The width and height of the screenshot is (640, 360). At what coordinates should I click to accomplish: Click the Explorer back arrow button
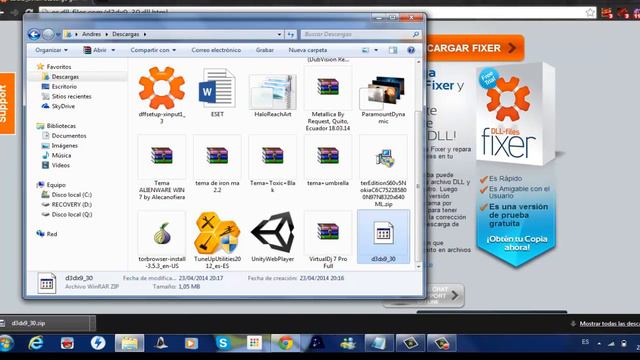34,35
